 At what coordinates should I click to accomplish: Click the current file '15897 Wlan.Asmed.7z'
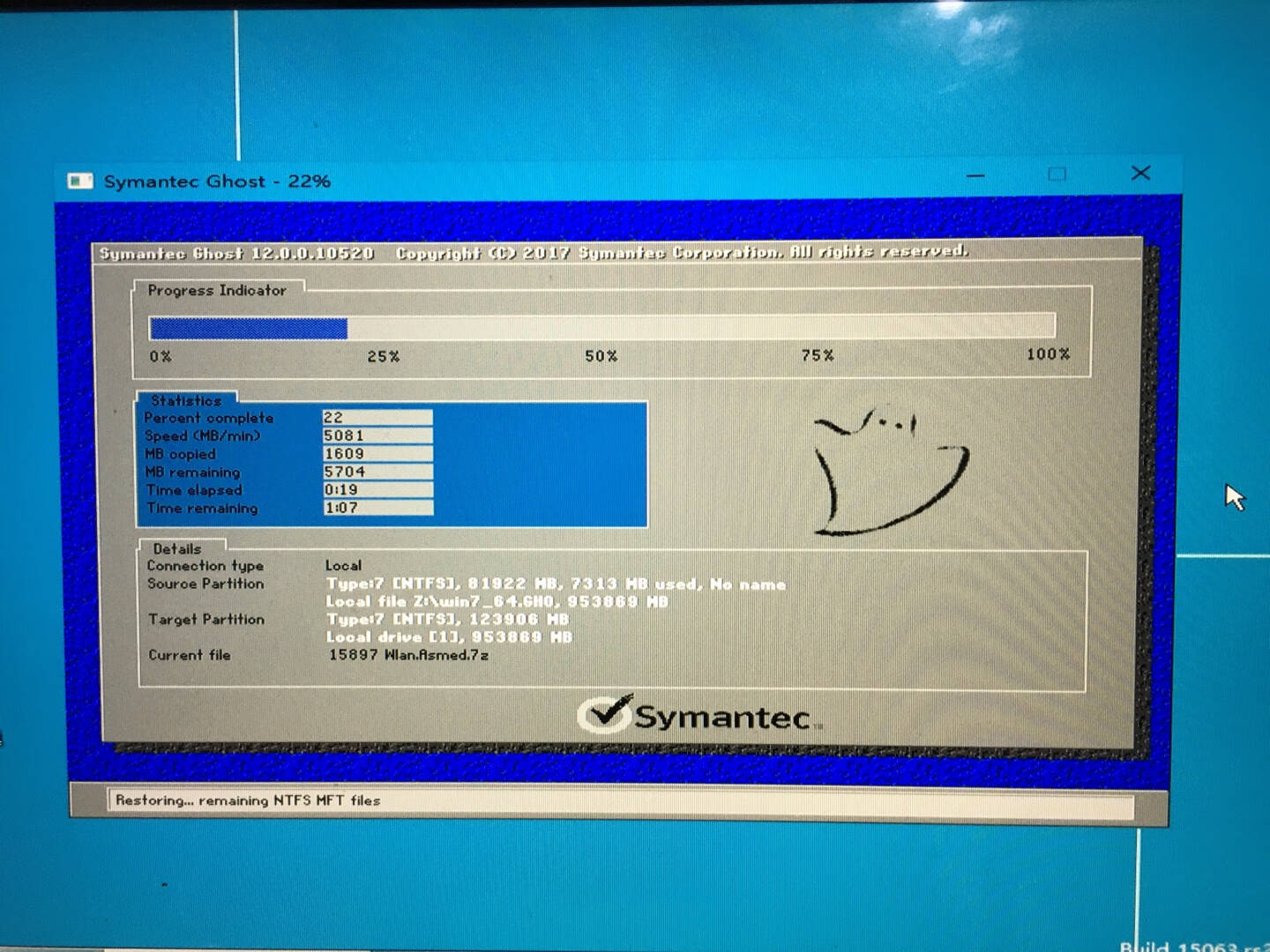[408, 655]
